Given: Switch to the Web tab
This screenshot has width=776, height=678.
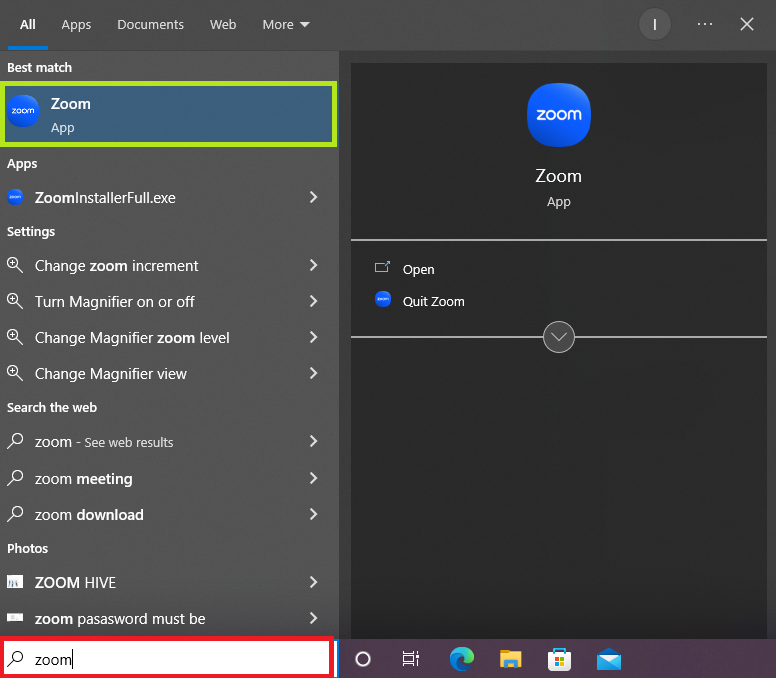Looking at the screenshot, I should tap(223, 24).
